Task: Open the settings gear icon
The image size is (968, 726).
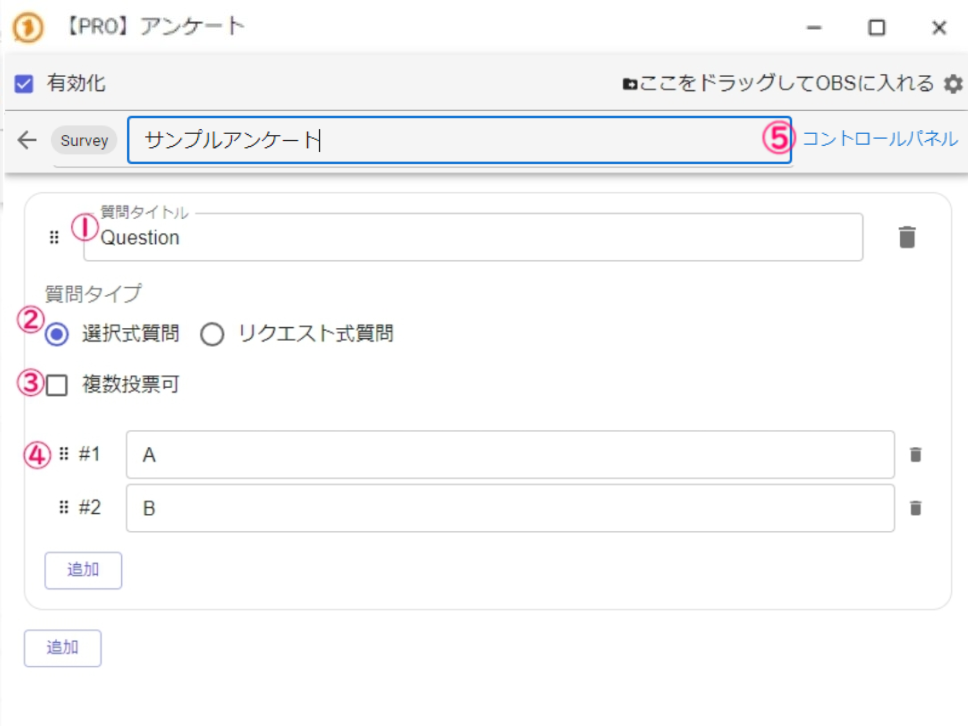Action: click(953, 84)
